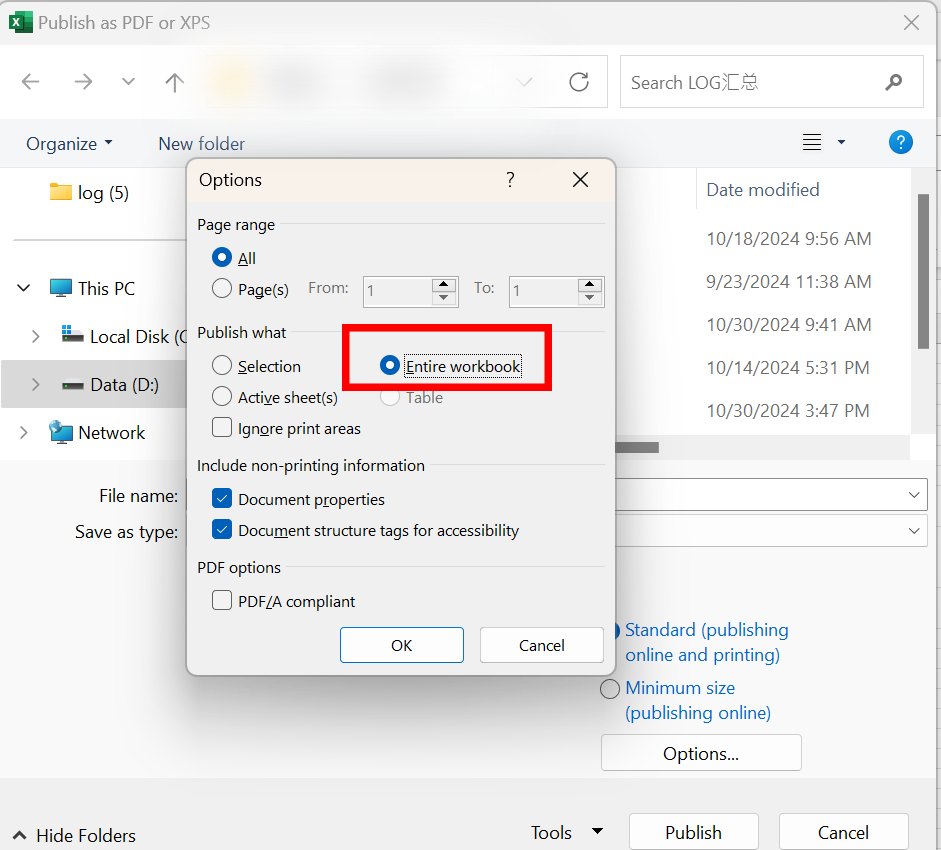Expand the Local Disk (C:) tree node
The image size is (941, 850).
(x=37, y=336)
